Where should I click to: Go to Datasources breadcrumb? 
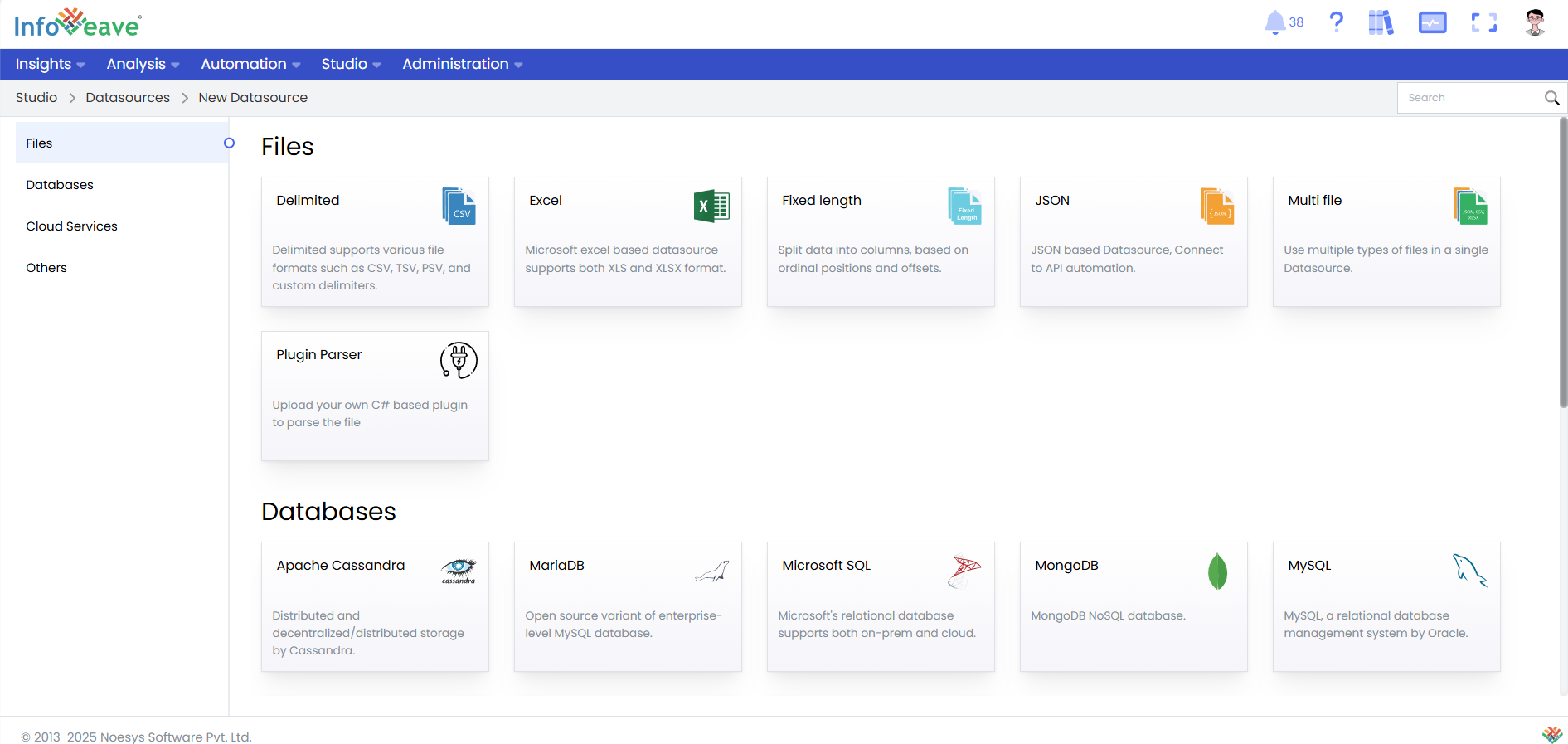coord(128,97)
